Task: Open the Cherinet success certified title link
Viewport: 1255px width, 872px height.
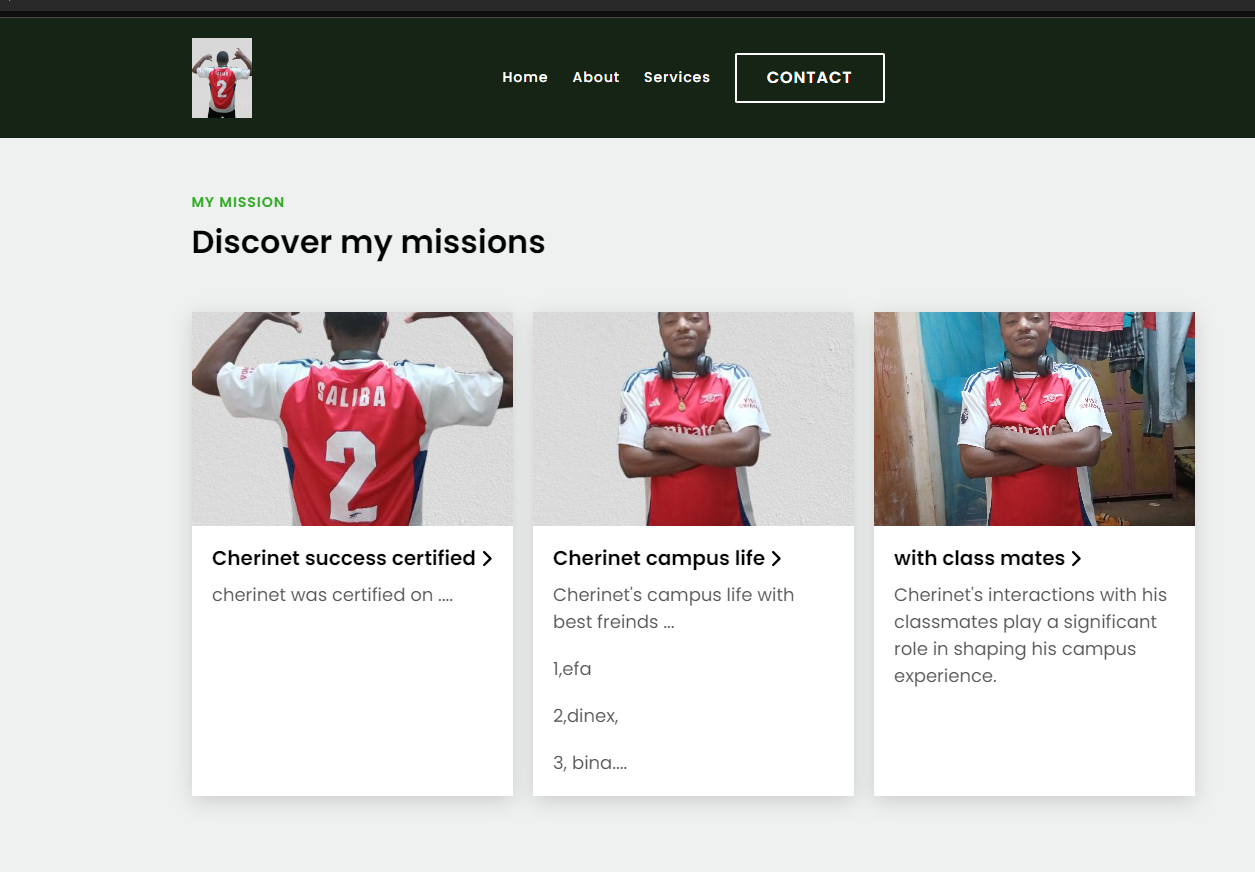Action: [x=343, y=558]
